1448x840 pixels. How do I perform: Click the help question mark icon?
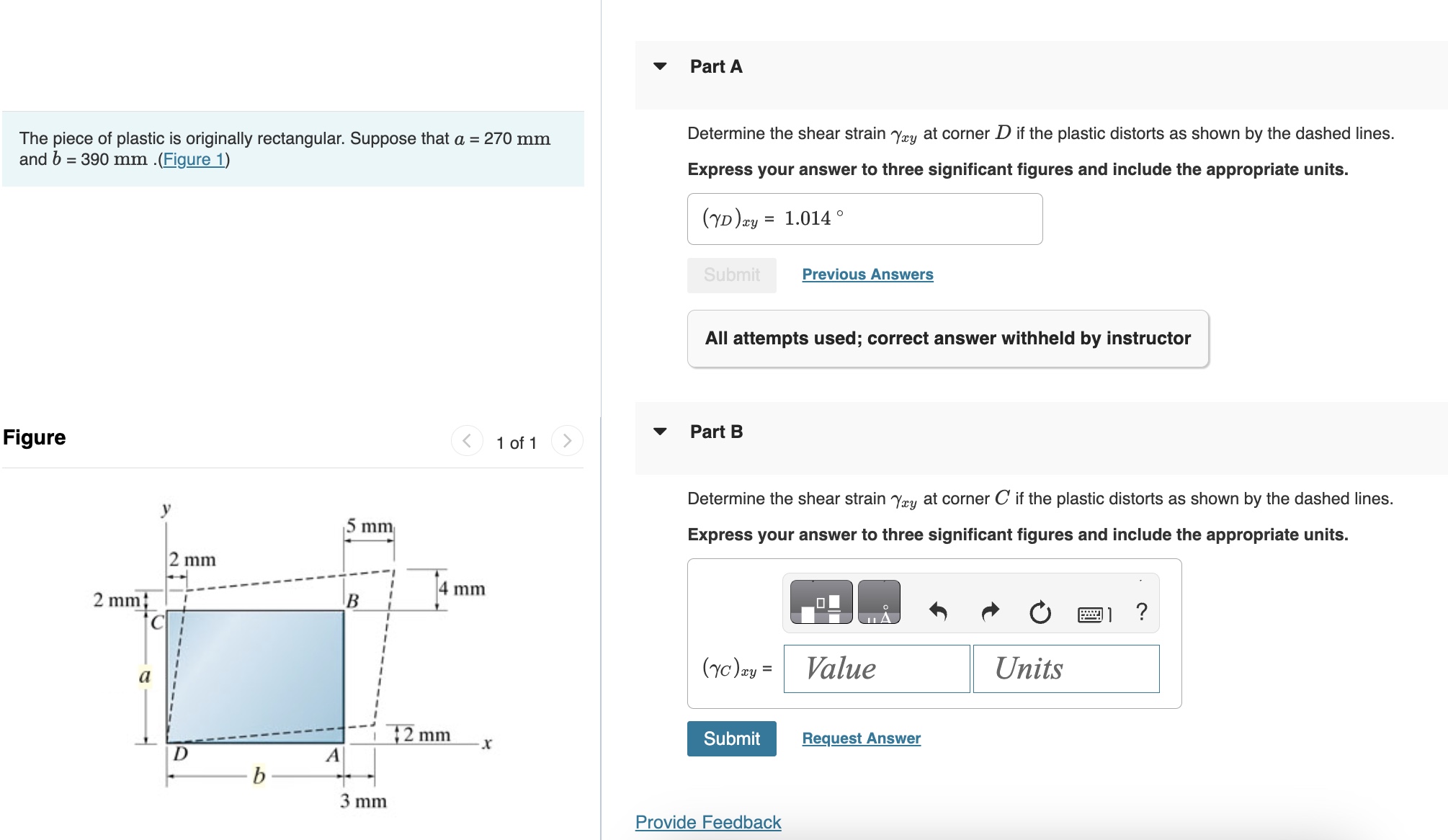1141,612
